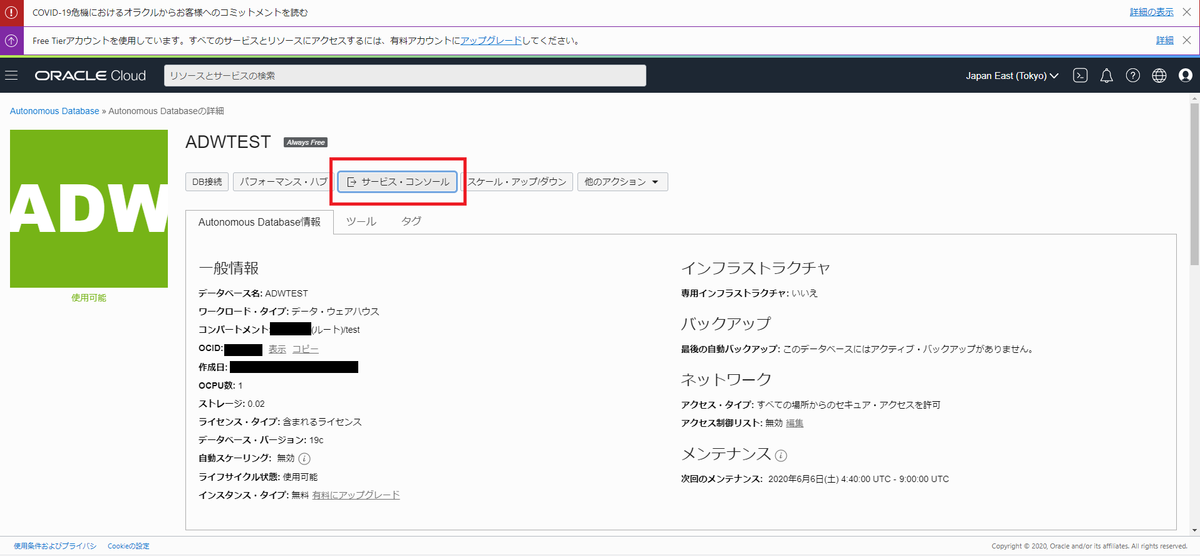The image size is (1200, 556).
Task: Click the Always Free badge
Action: click(x=305, y=142)
